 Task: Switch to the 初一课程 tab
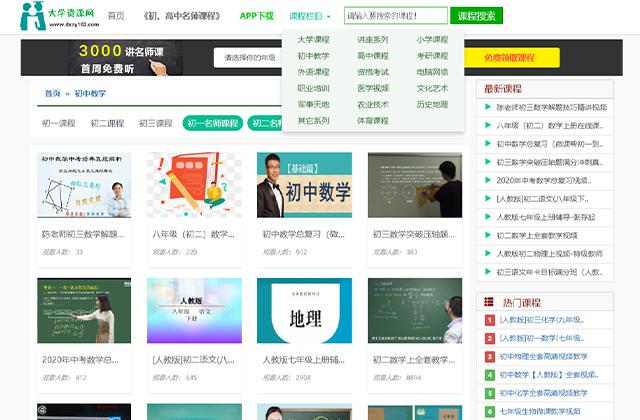58,123
